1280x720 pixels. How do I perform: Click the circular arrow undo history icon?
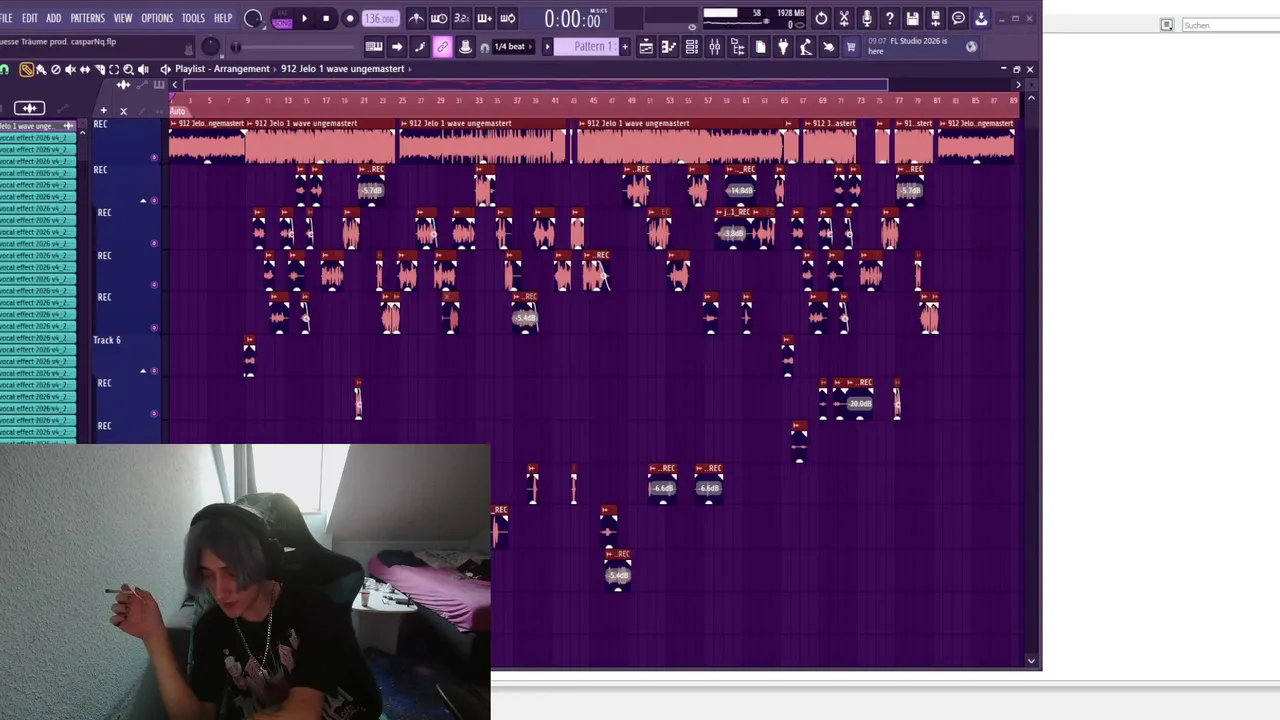tap(821, 18)
